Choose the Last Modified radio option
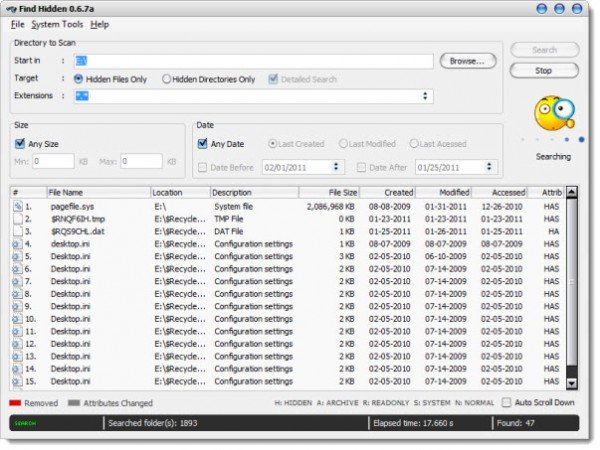This screenshot has width=600, height=450. coord(343,144)
